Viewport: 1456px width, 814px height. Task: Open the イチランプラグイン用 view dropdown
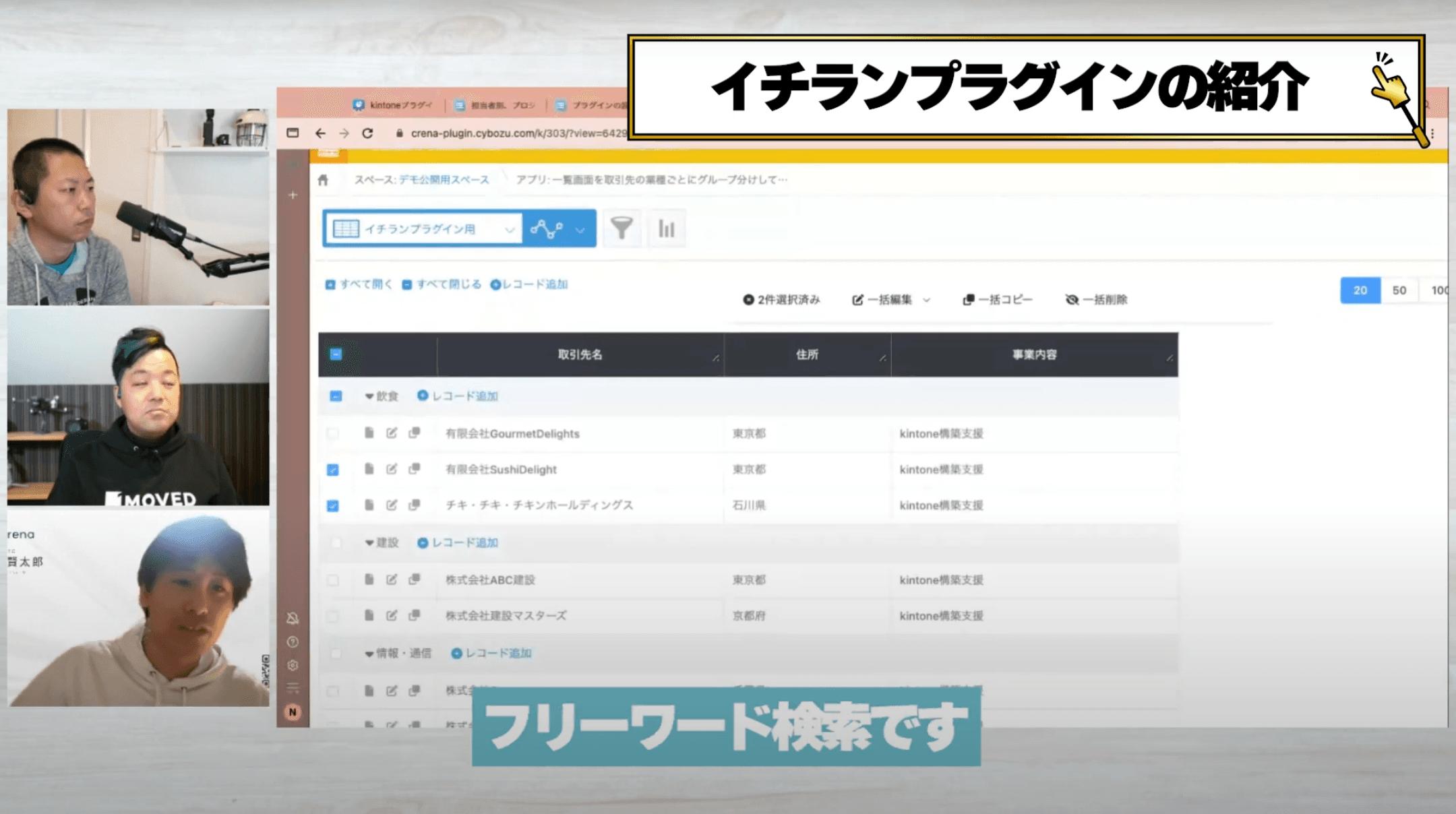tap(423, 229)
